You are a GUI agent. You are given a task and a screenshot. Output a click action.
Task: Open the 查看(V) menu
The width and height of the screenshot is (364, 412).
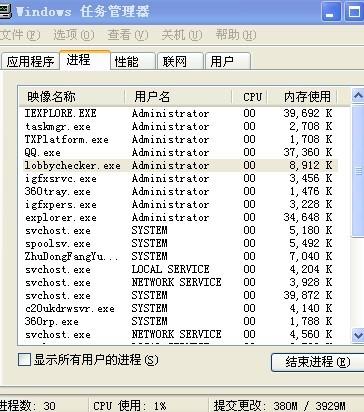(x=128, y=35)
